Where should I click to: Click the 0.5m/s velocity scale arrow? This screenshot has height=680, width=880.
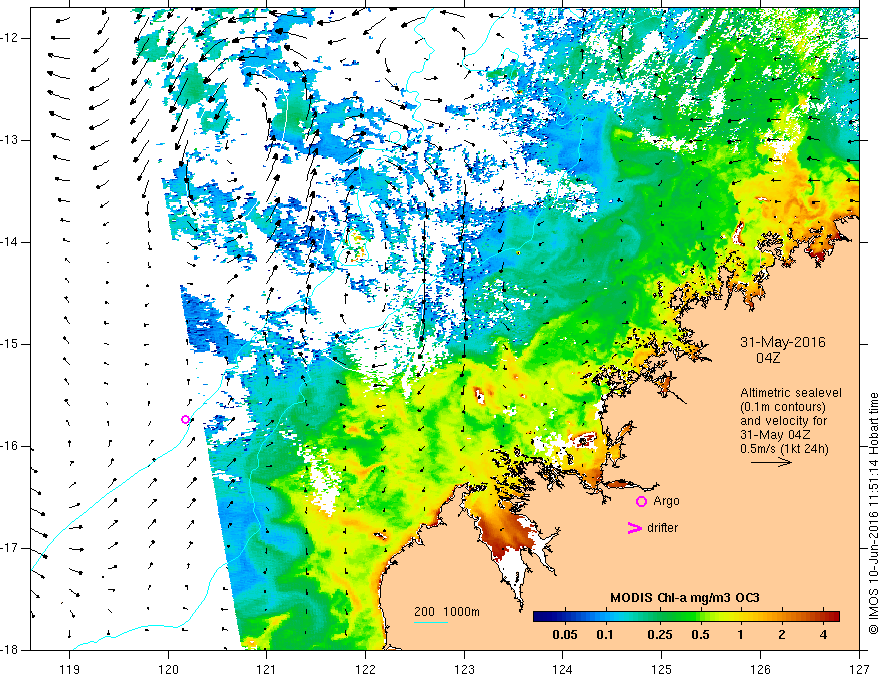[x=772, y=462]
